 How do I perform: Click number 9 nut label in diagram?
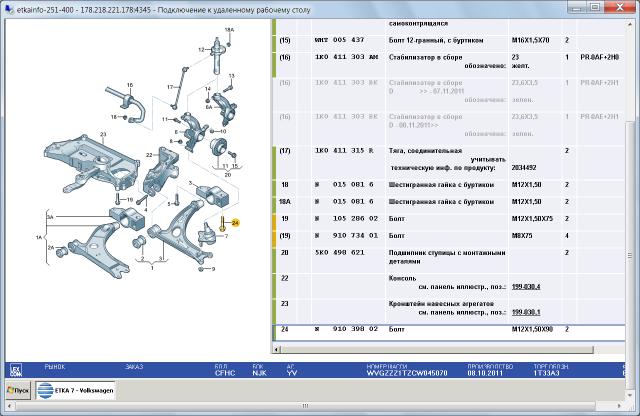coord(213,269)
